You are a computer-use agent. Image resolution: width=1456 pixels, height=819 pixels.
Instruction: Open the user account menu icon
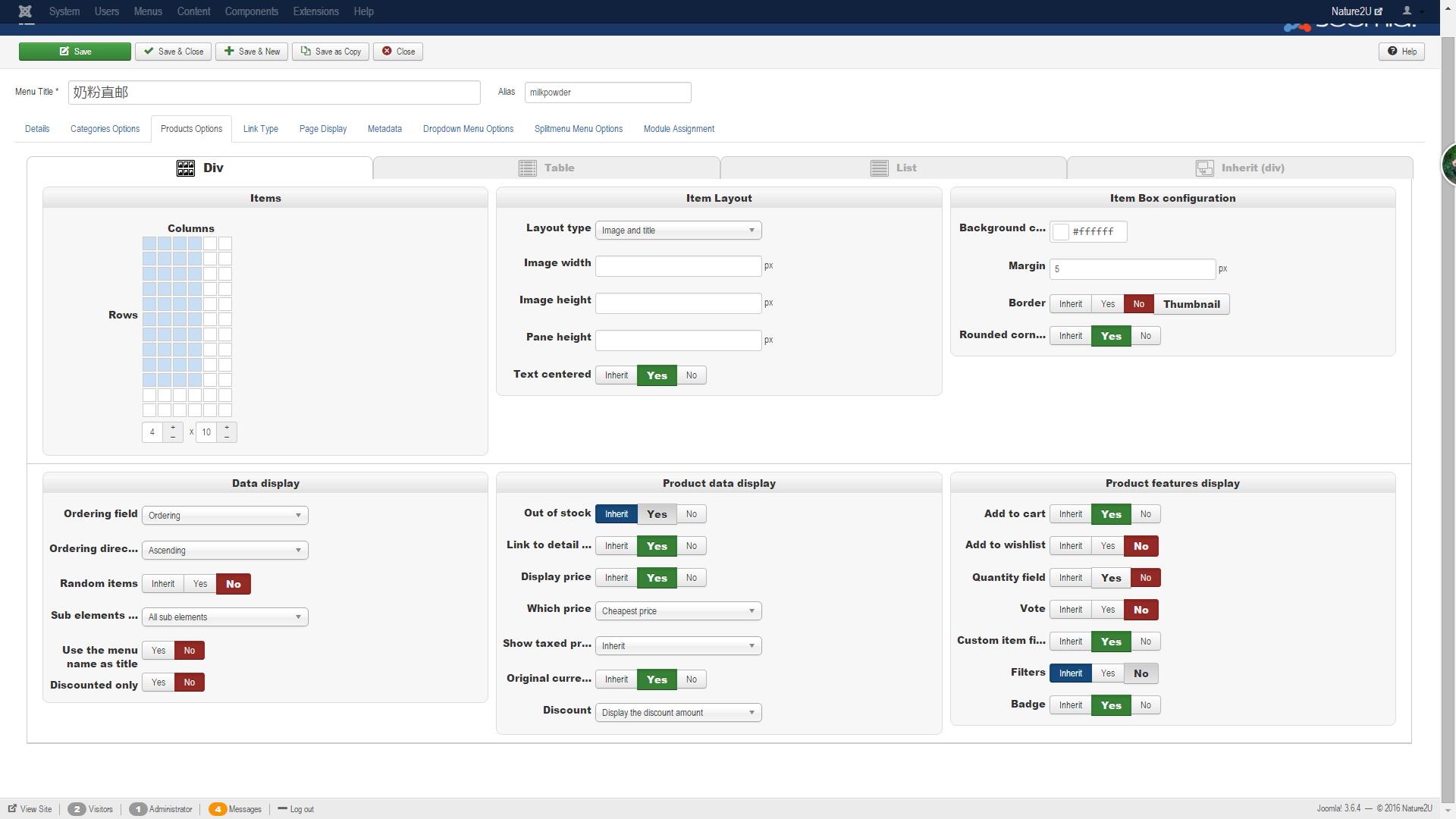(1407, 11)
